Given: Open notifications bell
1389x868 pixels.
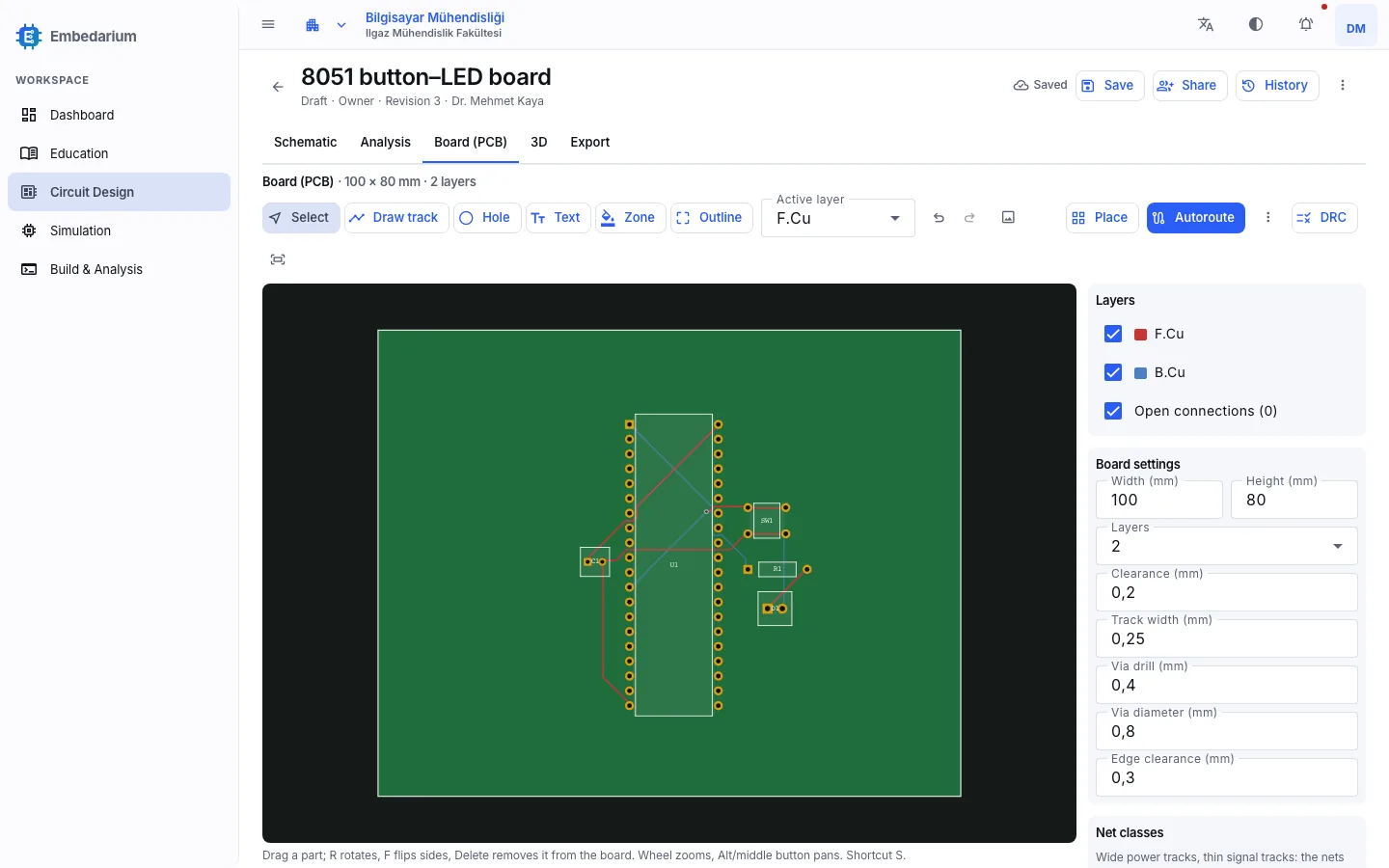Looking at the screenshot, I should click(1306, 25).
